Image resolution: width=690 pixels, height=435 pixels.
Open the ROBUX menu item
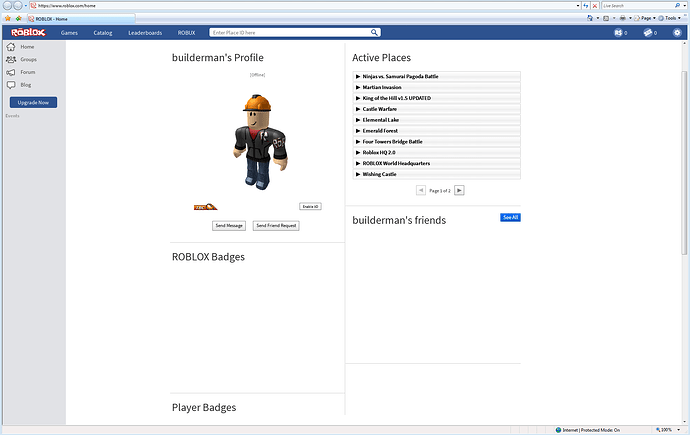pos(186,33)
